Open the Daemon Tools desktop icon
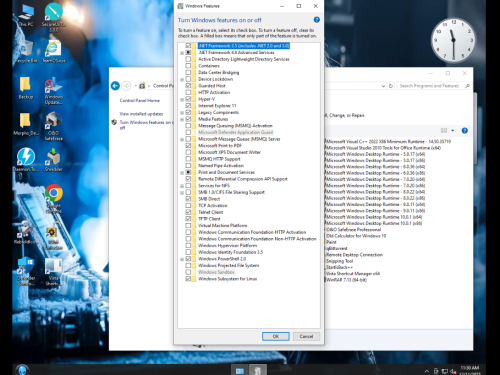This screenshot has width=500, height=375. (26, 159)
